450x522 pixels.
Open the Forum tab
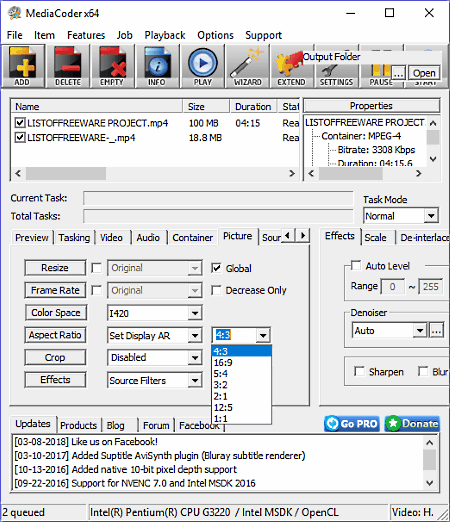[156, 425]
